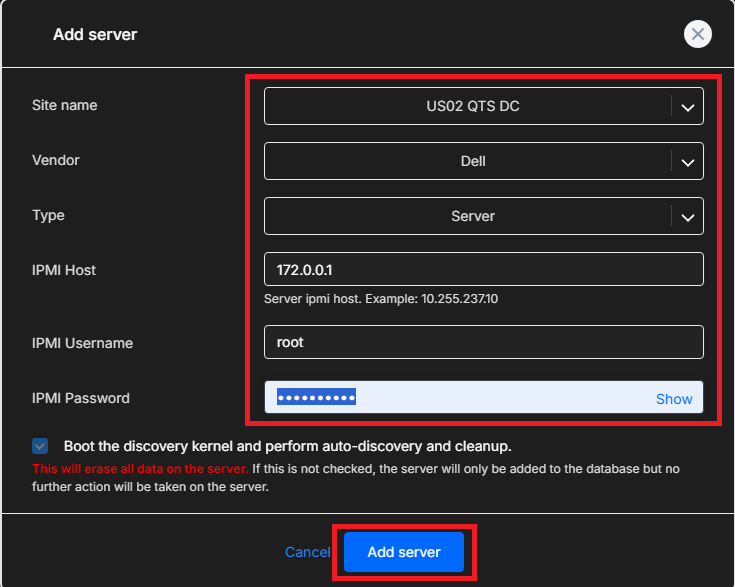
Task: Click the chevron arrow on Vendor selector
Action: (687, 161)
